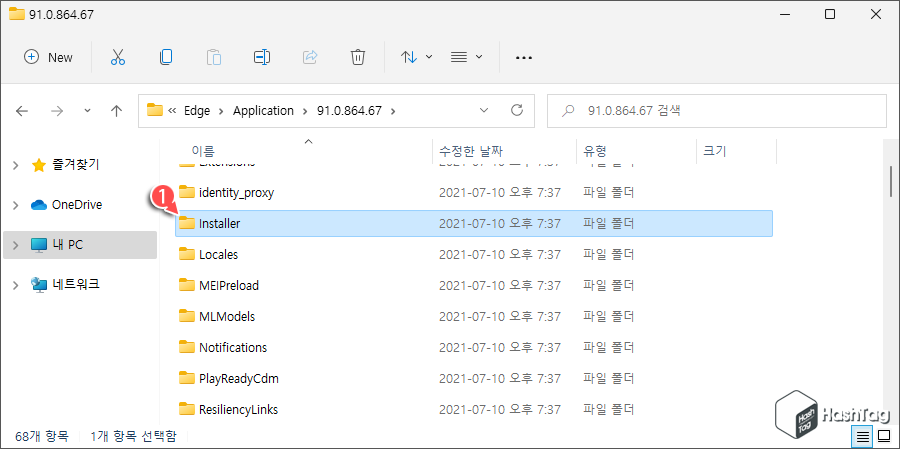The image size is (900, 449).
Task: Click the New button in the toolbar
Action: [x=48, y=57]
